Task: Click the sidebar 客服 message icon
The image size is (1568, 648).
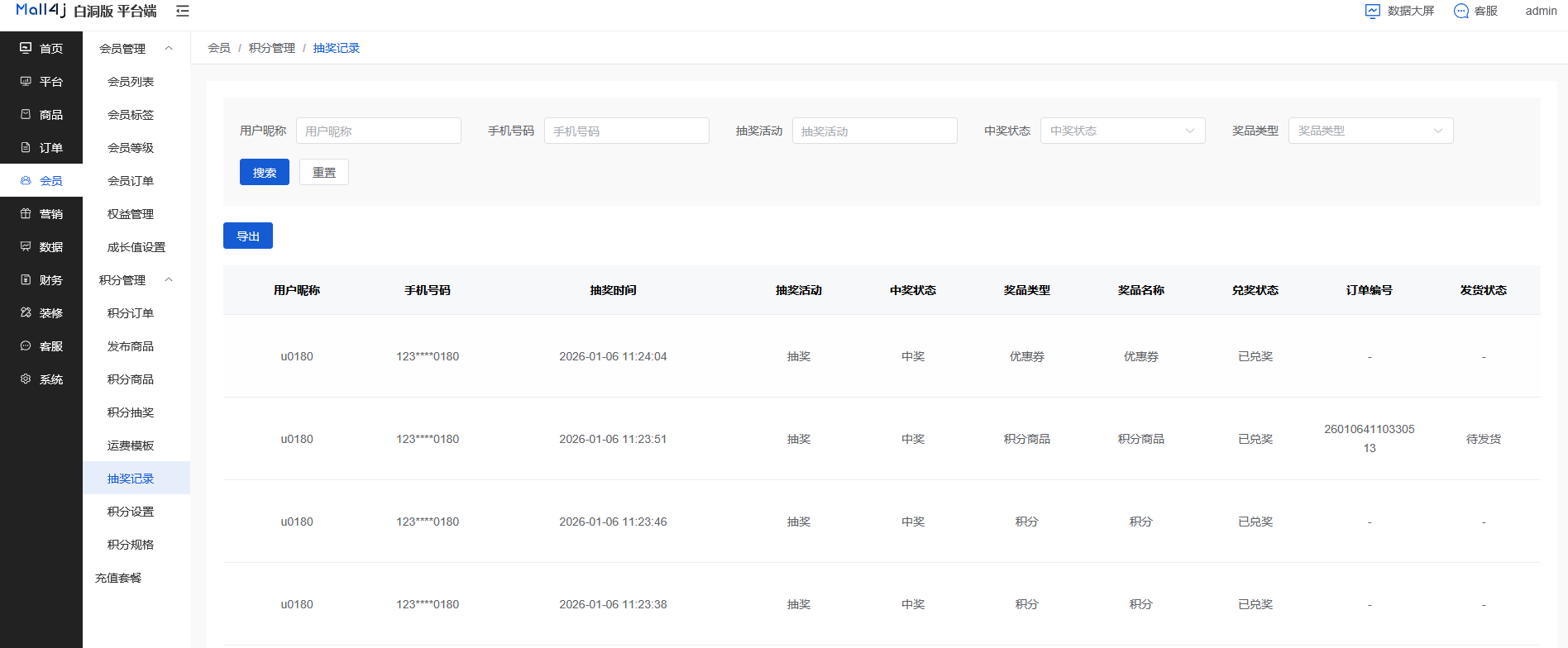Action: tap(26, 345)
